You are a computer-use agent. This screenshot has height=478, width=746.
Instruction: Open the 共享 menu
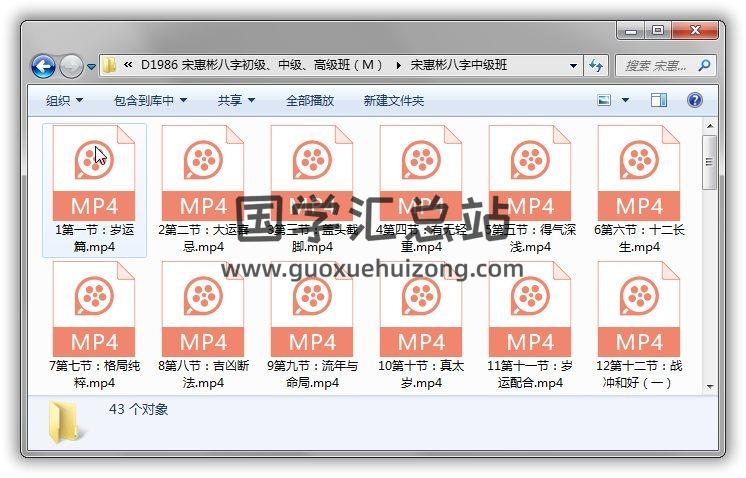236,100
